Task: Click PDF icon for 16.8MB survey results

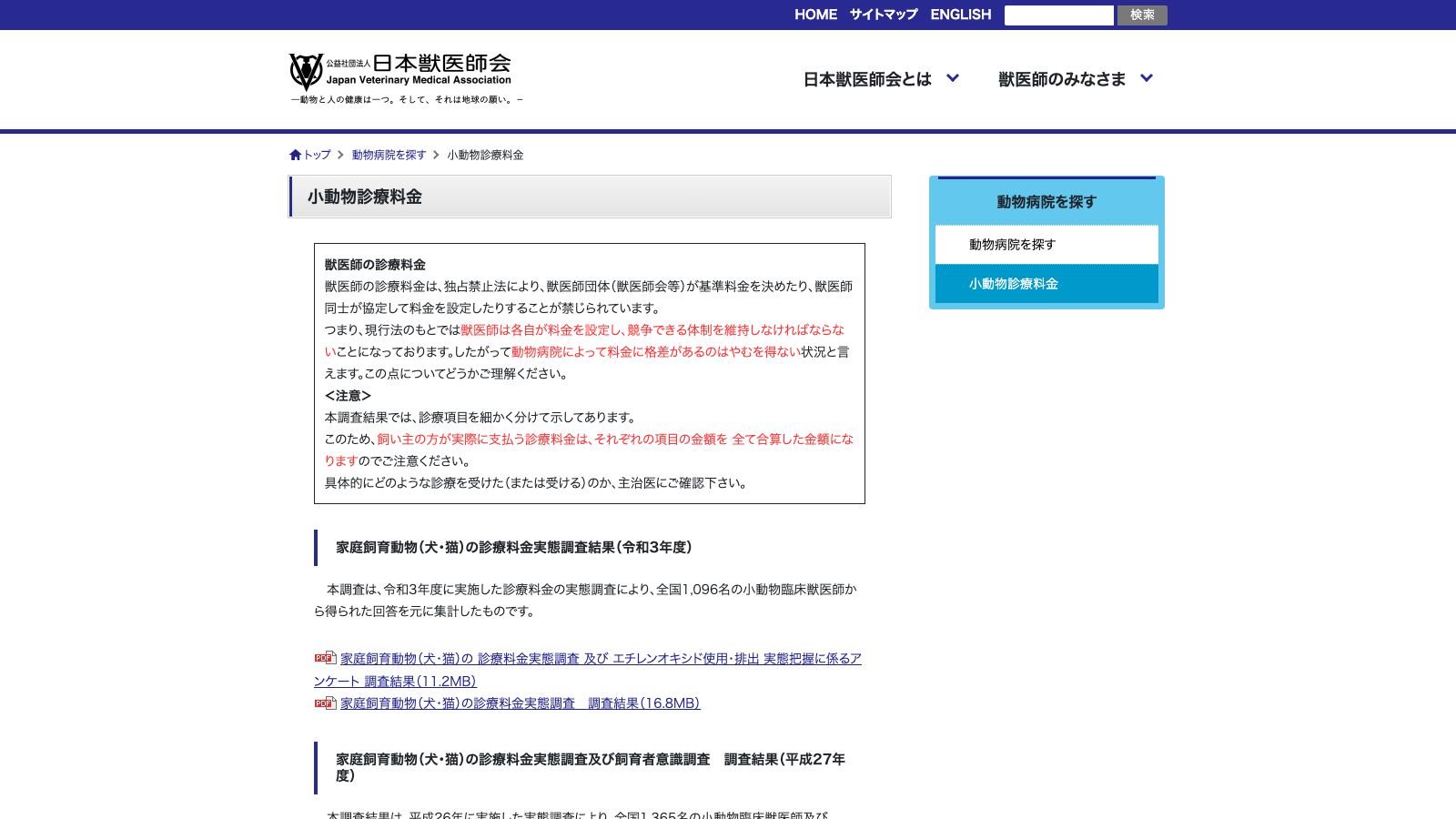Action: click(x=325, y=703)
